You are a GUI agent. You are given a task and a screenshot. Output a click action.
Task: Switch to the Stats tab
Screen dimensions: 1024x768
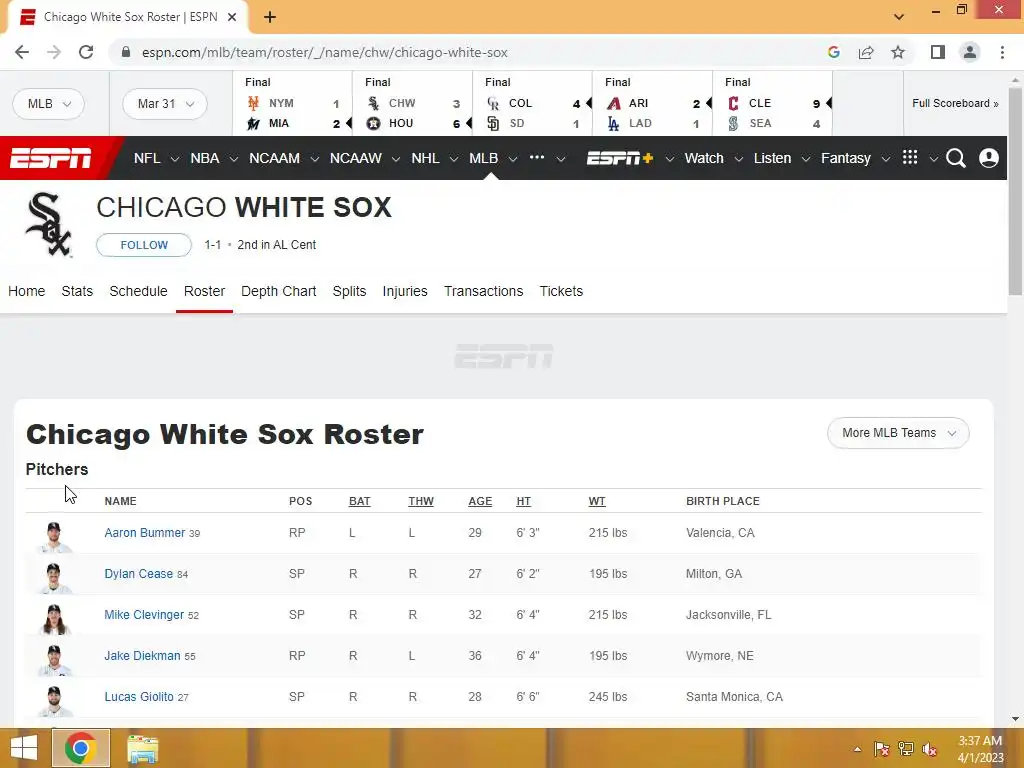[77, 291]
